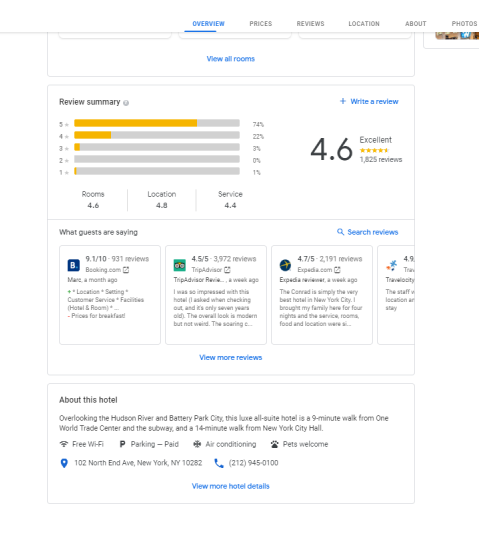The width and height of the screenshot is (479, 536).
Task: Click the Travelocity logo icon
Action: tap(391, 265)
